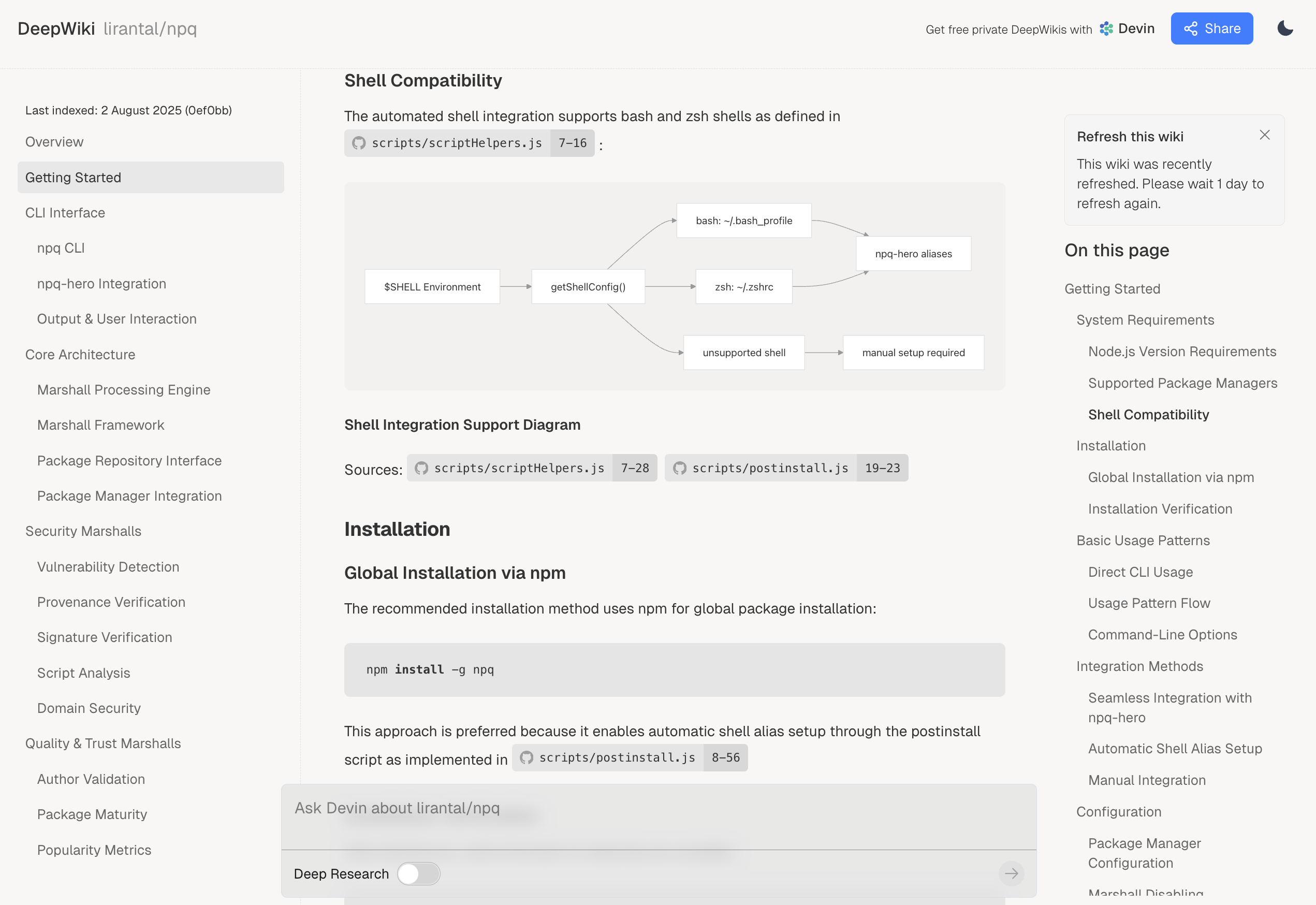This screenshot has width=1316, height=905.
Task: Jump to Package Manager Configuration
Action: (1144, 853)
